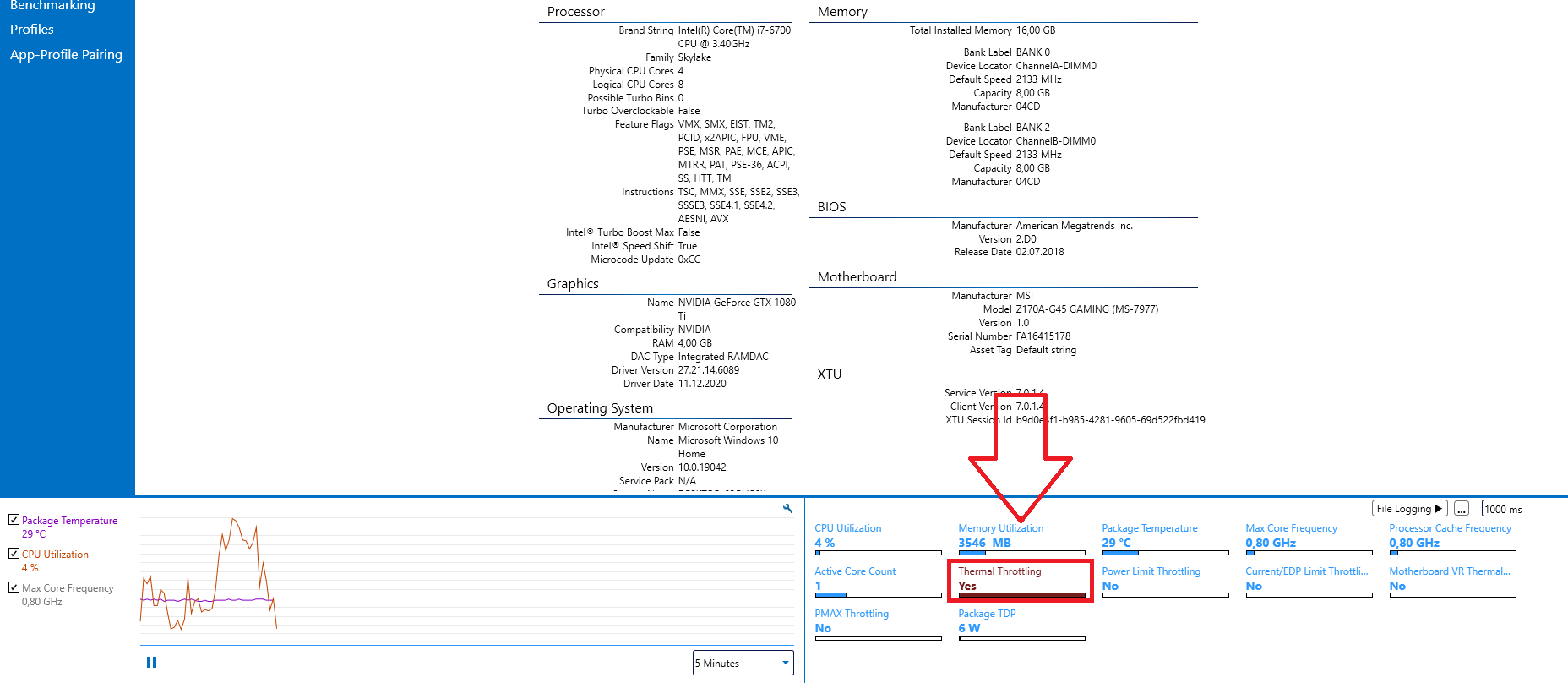Select the Max Core Frequency monitor tile
This screenshot has width=1568, height=683.
tap(1309, 538)
